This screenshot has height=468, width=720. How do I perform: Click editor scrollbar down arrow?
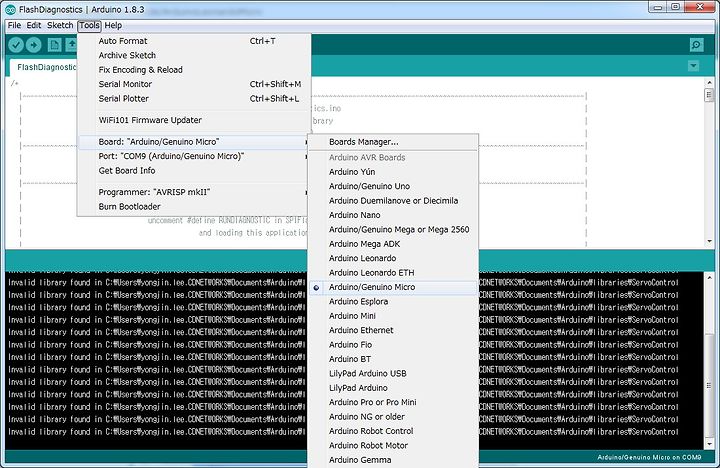point(709,241)
